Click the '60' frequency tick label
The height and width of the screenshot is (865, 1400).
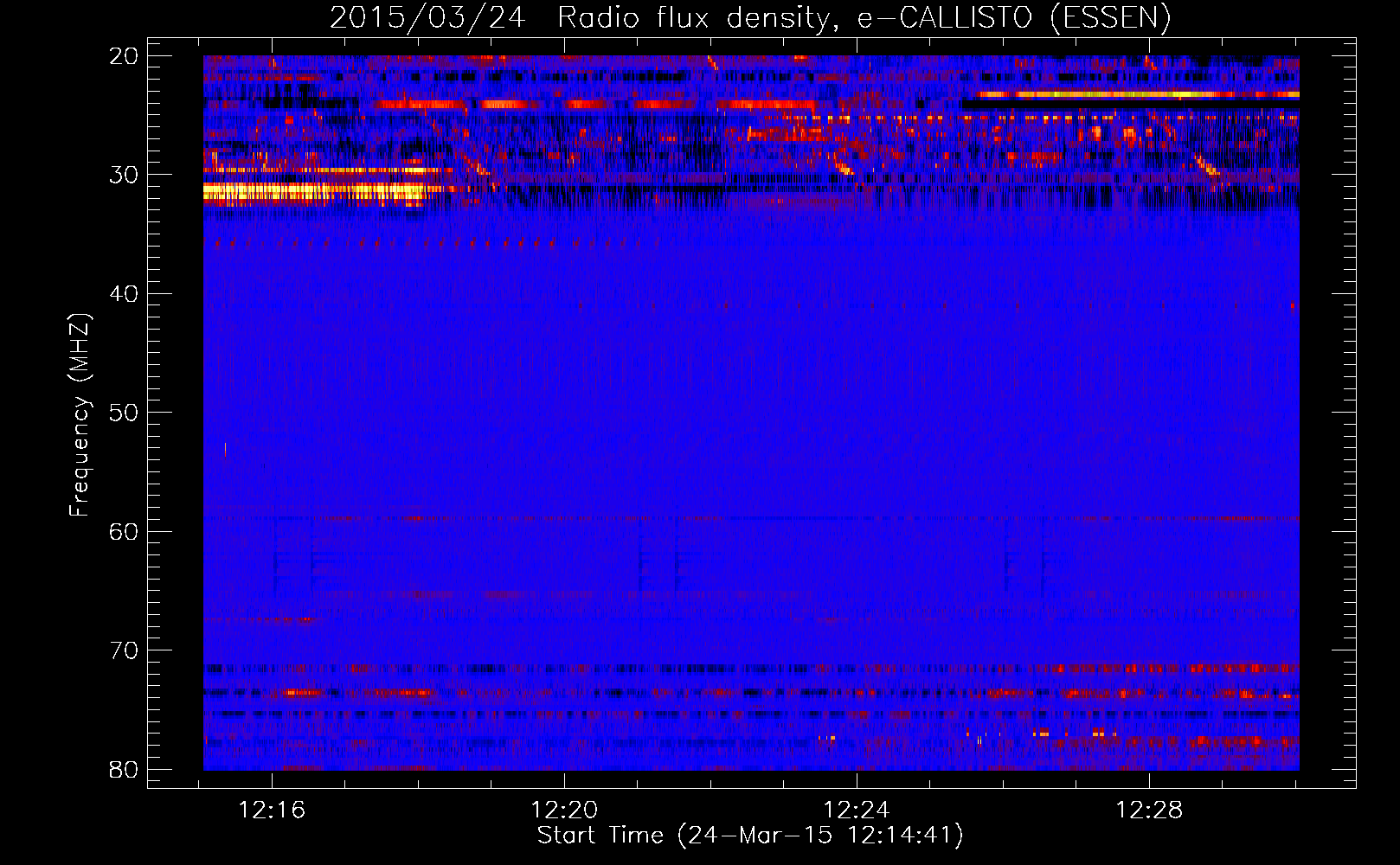[x=124, y=532]
